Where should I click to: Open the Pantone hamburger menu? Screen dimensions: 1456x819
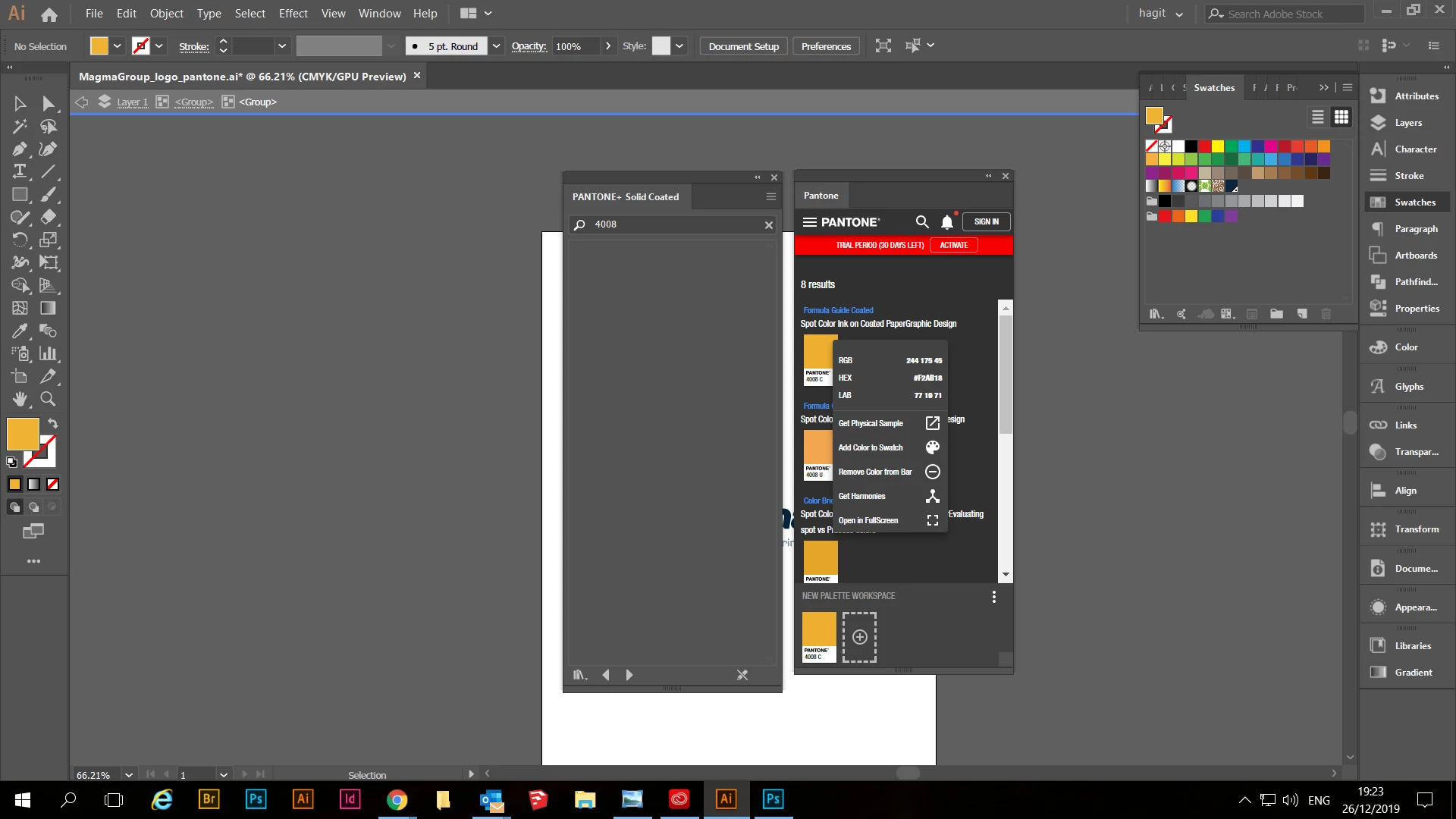point(810,222)
